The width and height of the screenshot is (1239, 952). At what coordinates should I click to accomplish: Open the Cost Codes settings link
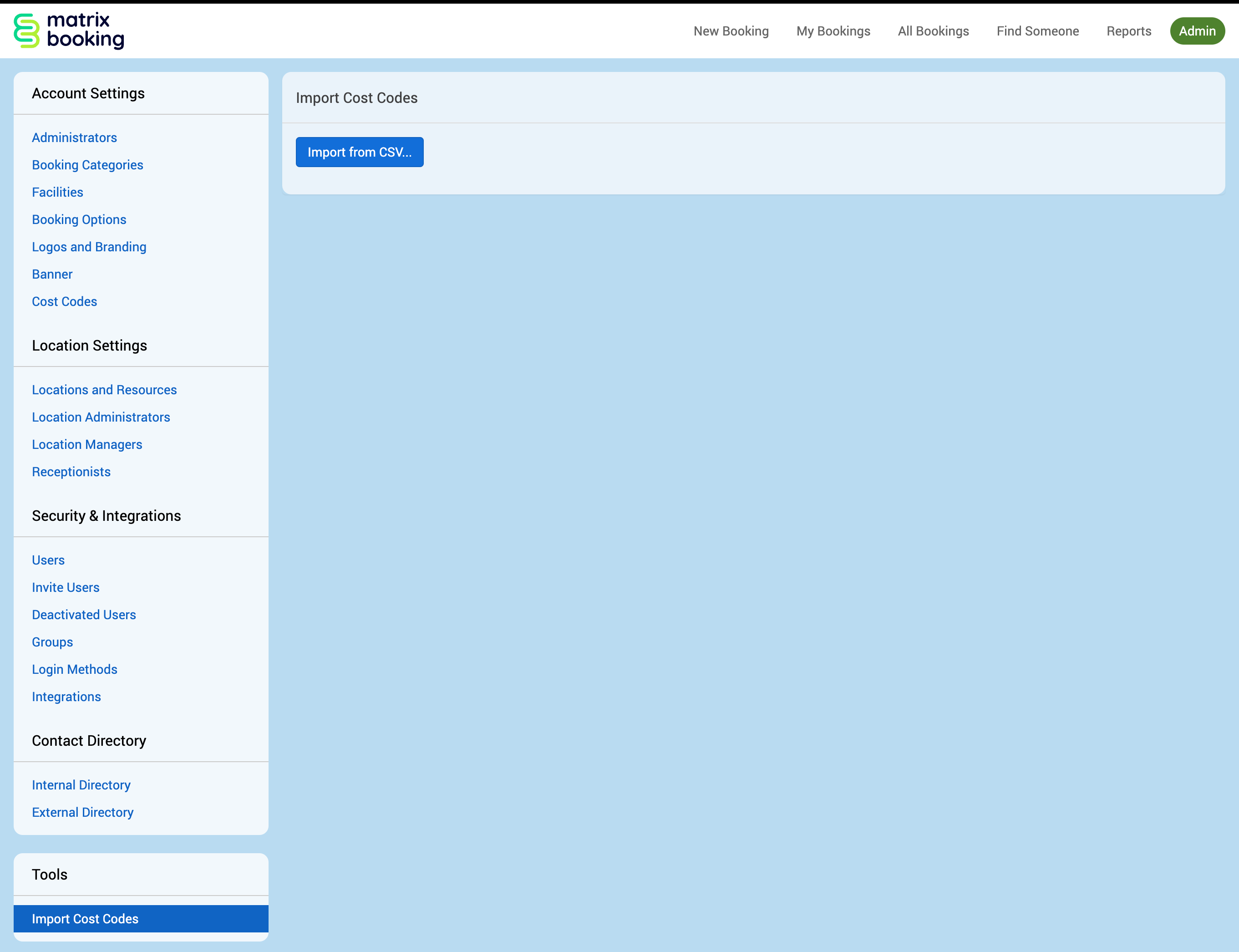[x=64, y=301]
